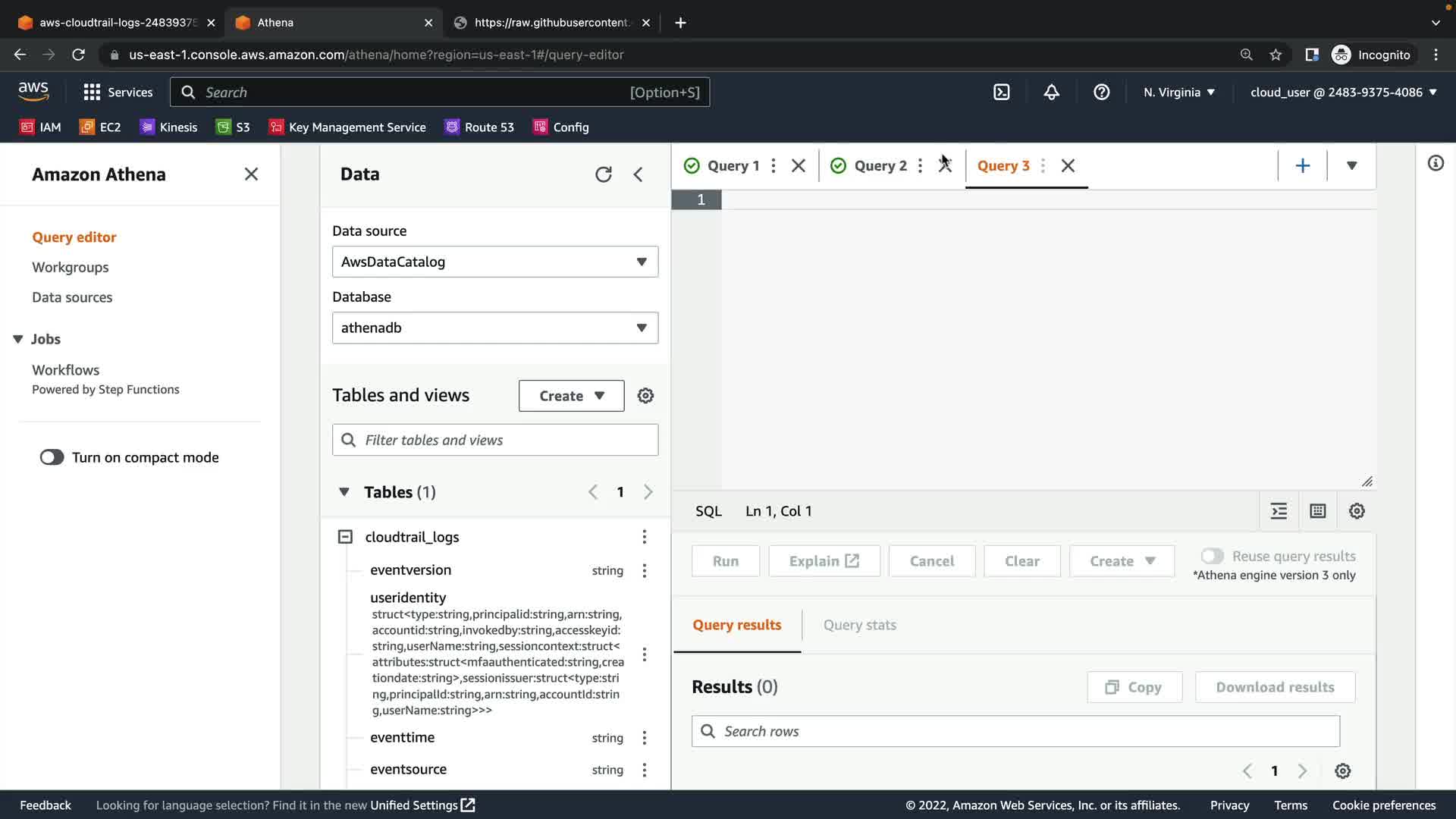The width and height of the screenshot is (1456, 819).
Task: Open the athenadb Database dropdown
Action: click(494, 328)
